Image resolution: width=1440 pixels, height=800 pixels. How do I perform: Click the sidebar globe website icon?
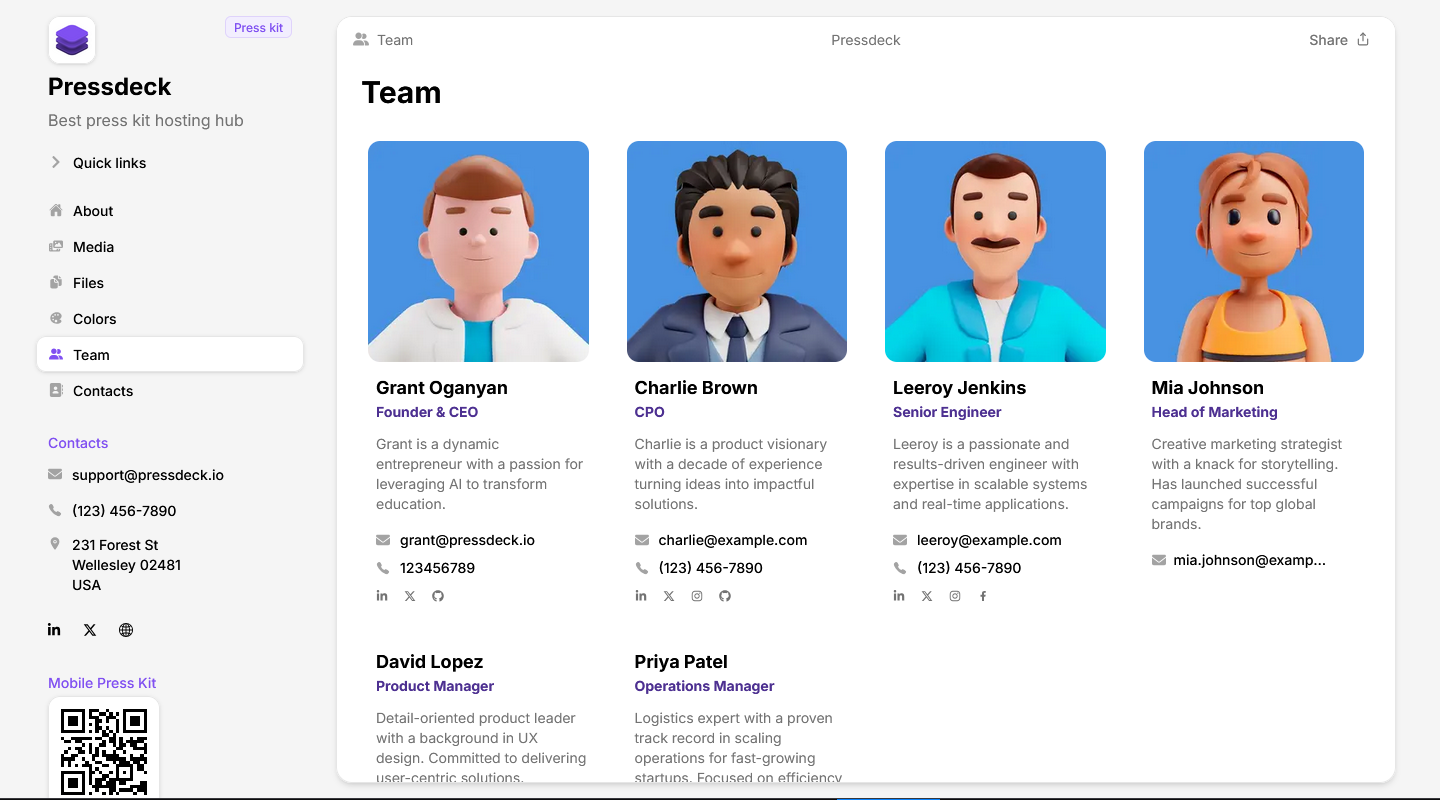126,630
